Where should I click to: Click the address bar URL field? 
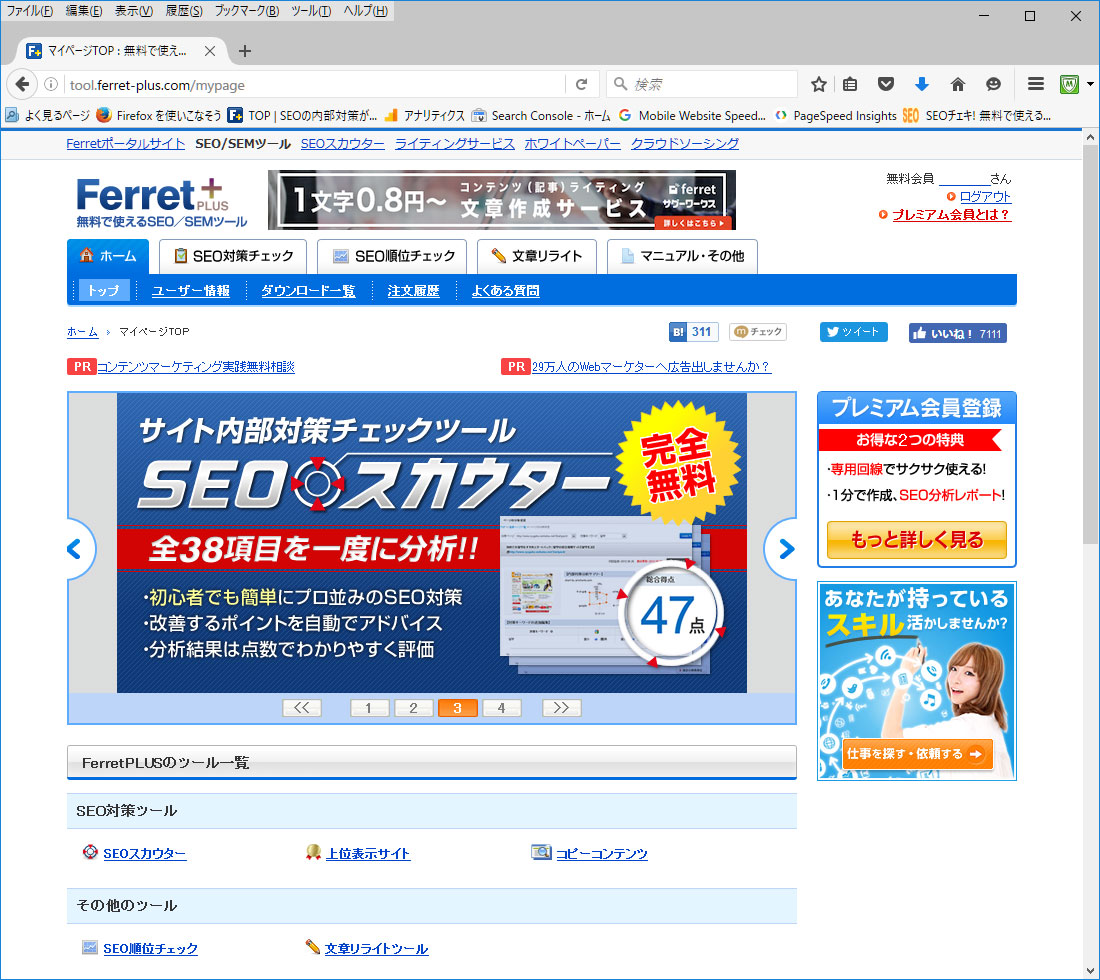click(x=314, y=85)
